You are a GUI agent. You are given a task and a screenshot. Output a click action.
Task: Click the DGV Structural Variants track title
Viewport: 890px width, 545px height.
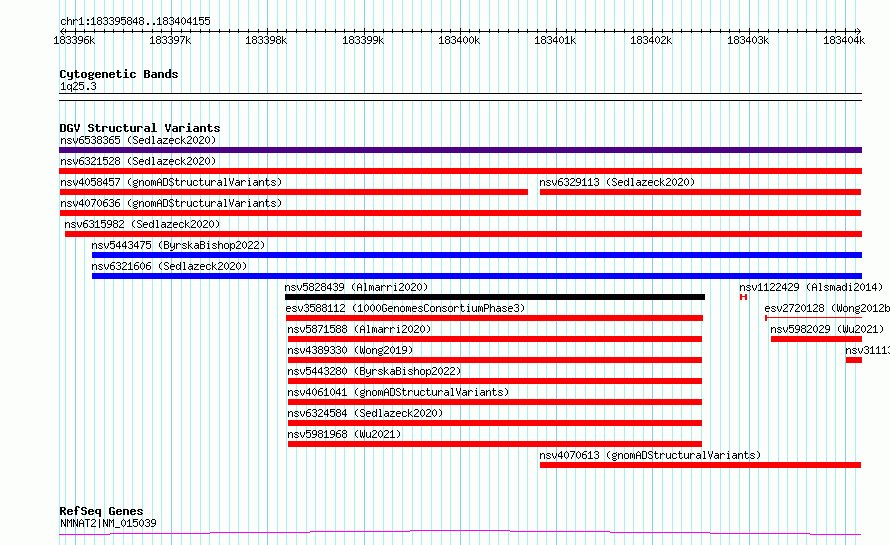point(140,128)
